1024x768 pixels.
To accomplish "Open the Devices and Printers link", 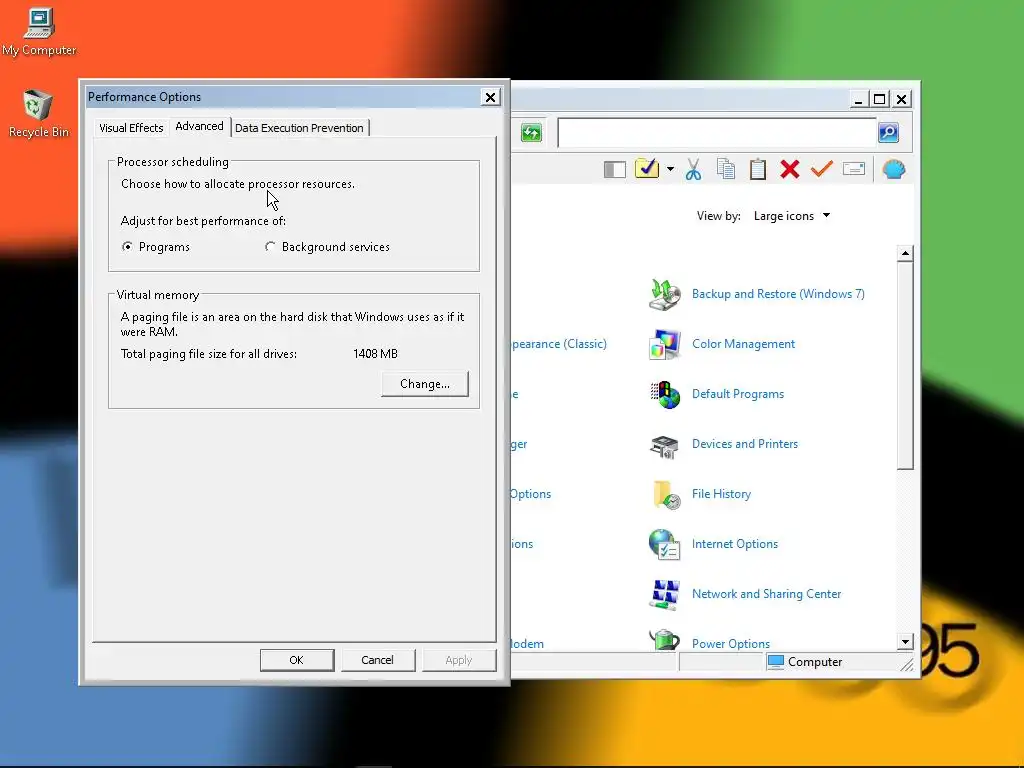I will [744, 444].
